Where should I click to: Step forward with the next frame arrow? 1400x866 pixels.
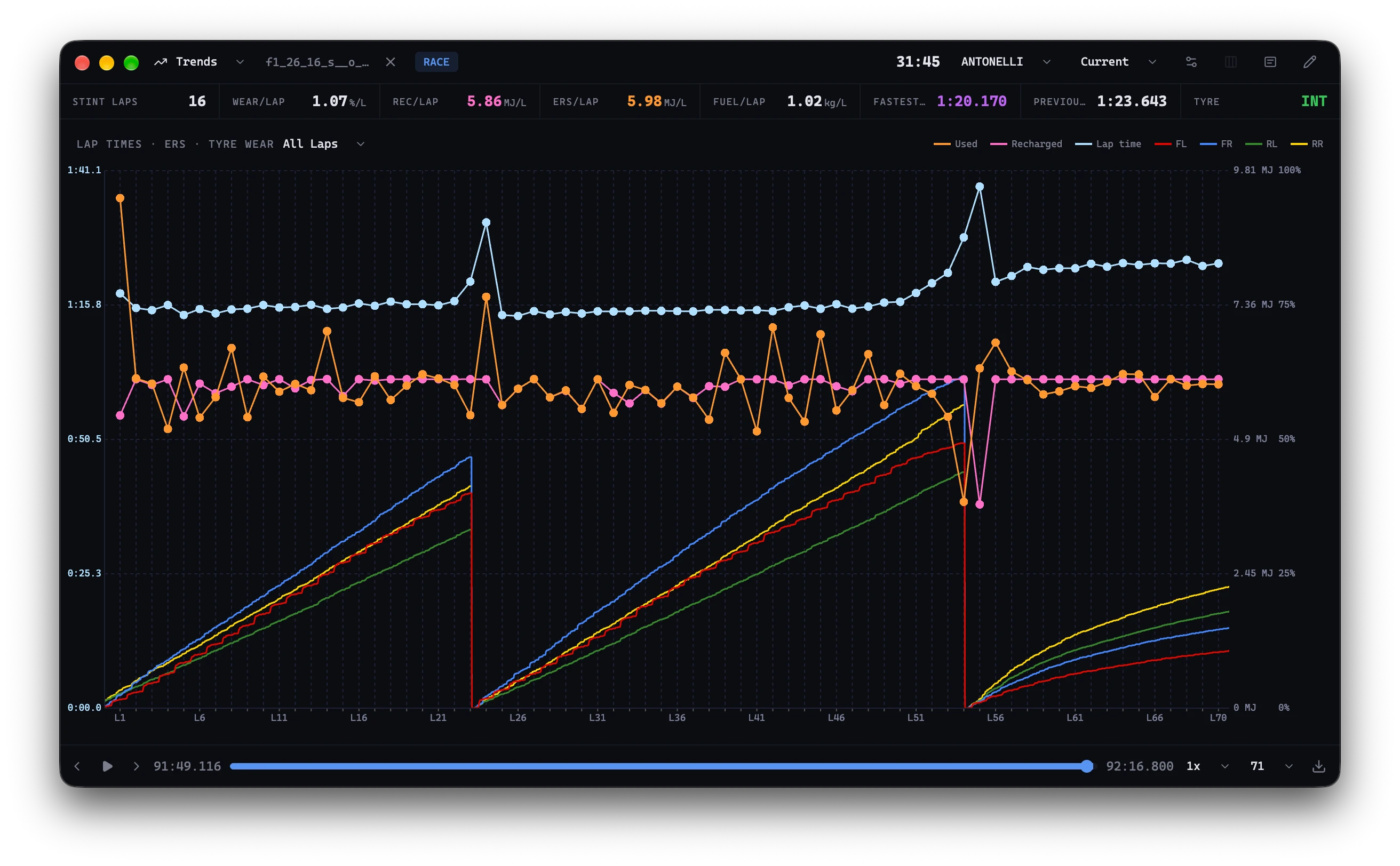(x=137, y=766)
